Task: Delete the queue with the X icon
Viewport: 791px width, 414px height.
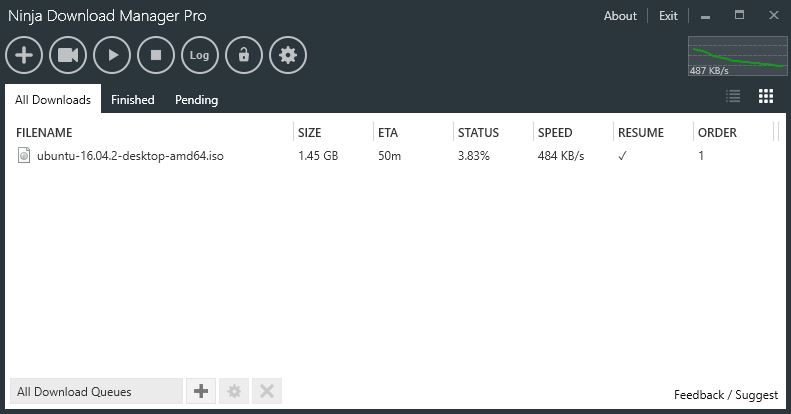Action: click(267, 391)
